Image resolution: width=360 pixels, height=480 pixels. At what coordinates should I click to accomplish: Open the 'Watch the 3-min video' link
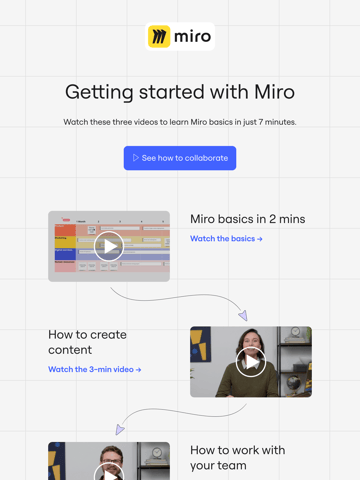[95, 369]
